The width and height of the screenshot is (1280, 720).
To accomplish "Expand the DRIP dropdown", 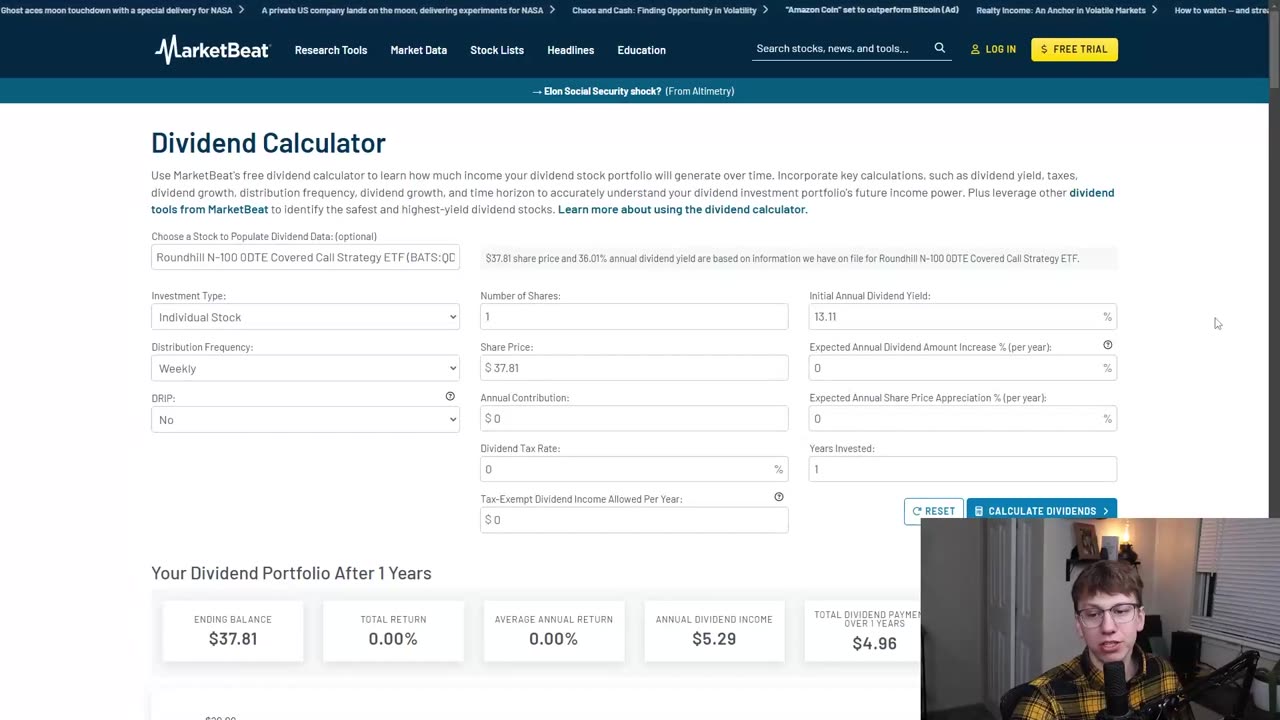I will 305,419.
